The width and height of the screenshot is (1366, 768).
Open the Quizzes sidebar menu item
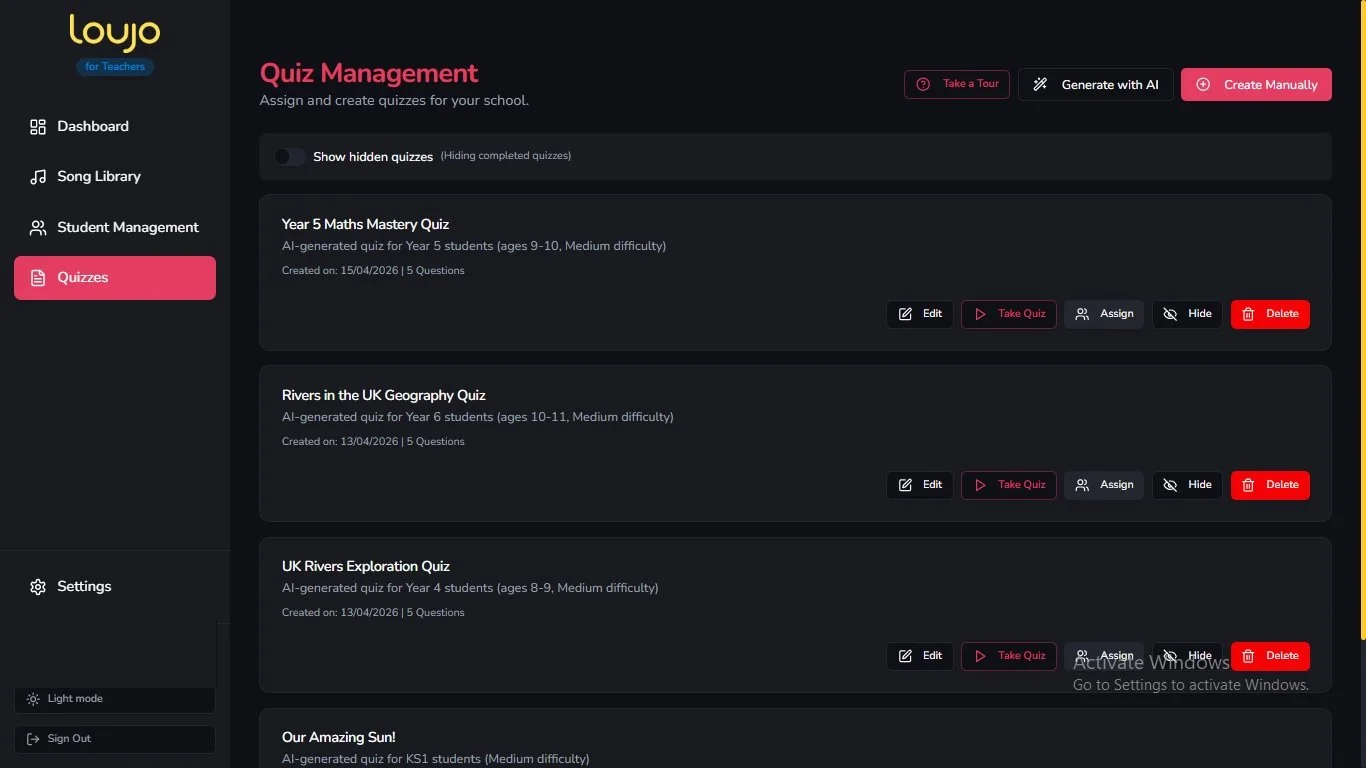click(x=115, y=278)
